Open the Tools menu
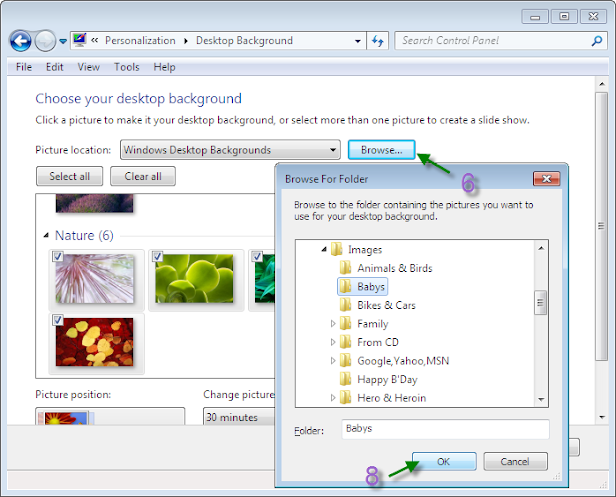The height and width of the screenshot is (497, 616). [x=126, y=67]
